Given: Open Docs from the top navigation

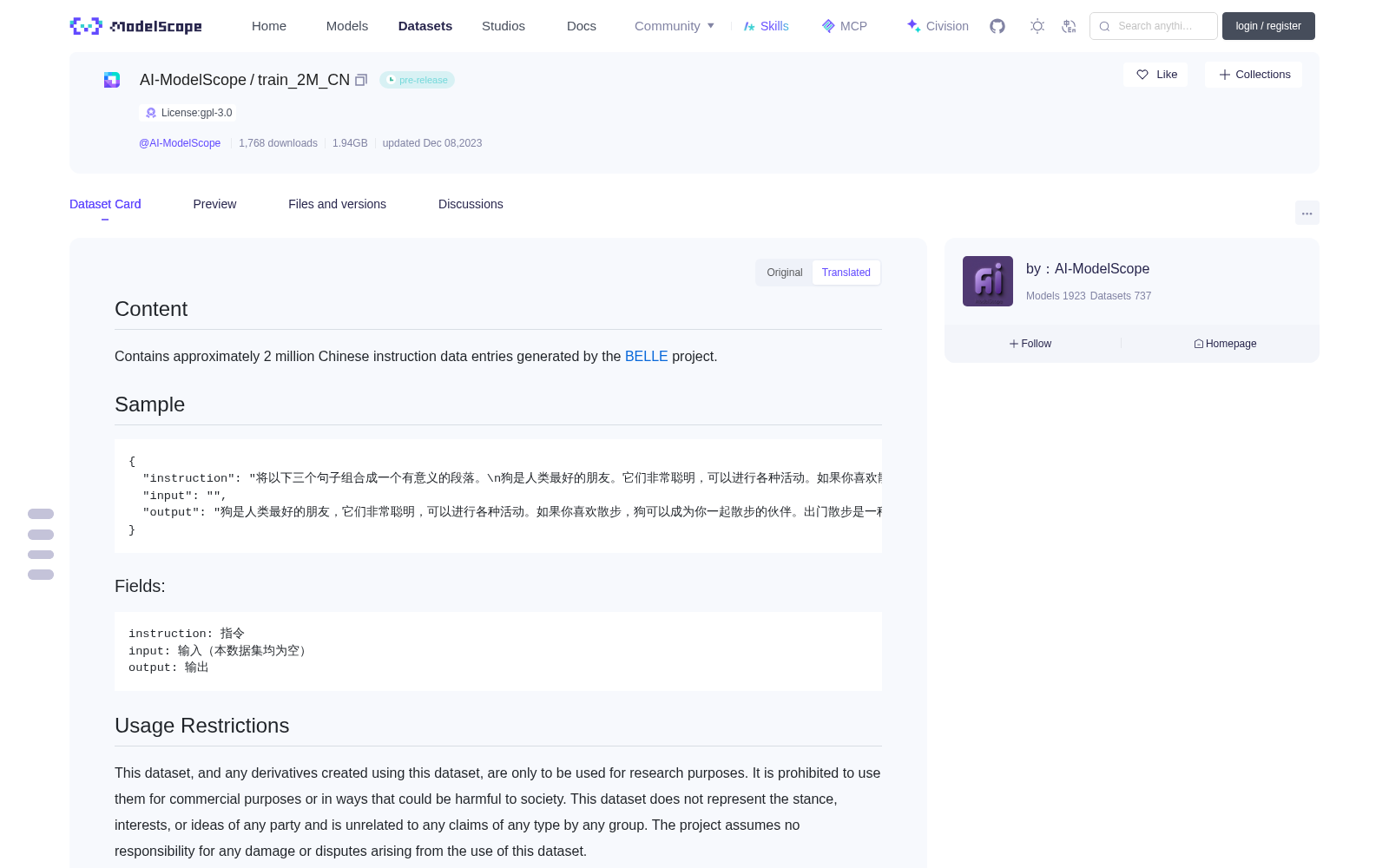Looking at the screenshot, I should coord(582,26).
